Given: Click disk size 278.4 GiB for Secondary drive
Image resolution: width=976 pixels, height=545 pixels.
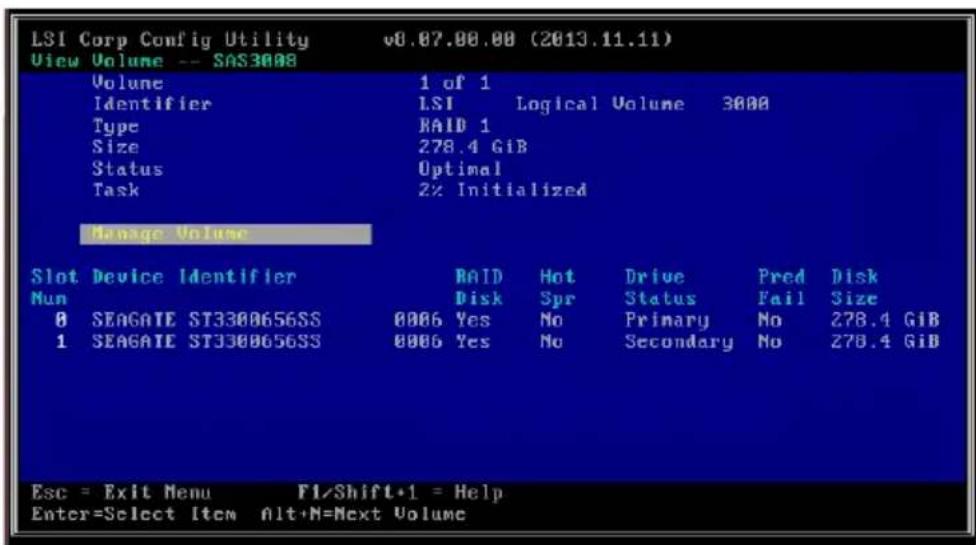Looking at the screenshot, I should click(885, 342).
